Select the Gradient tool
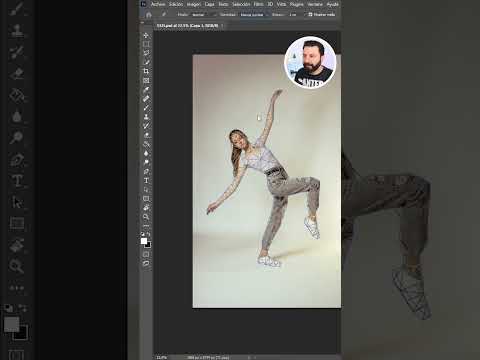 (146, 144)
